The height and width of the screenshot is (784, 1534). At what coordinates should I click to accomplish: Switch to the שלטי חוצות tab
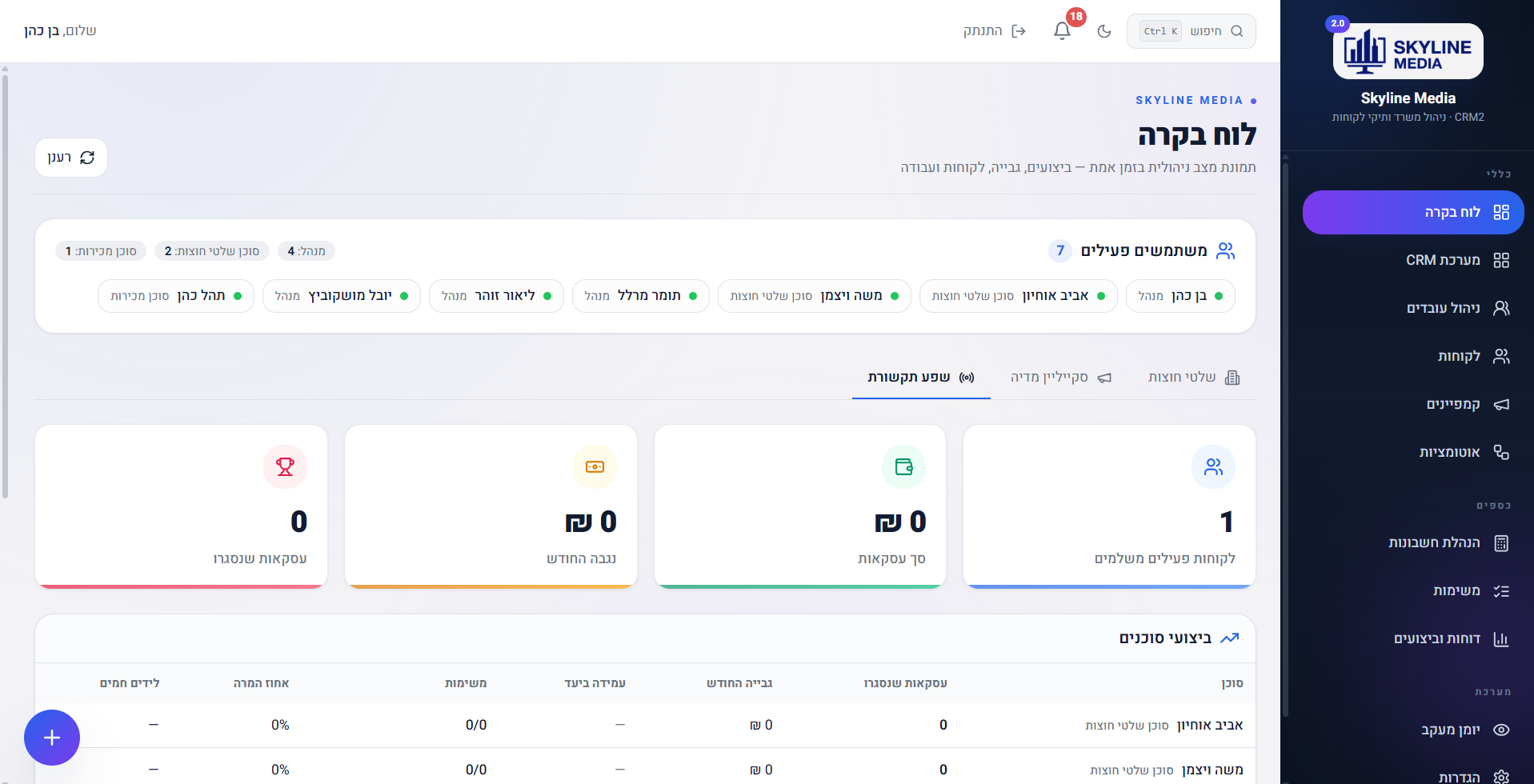click(x=1194, y=378)
